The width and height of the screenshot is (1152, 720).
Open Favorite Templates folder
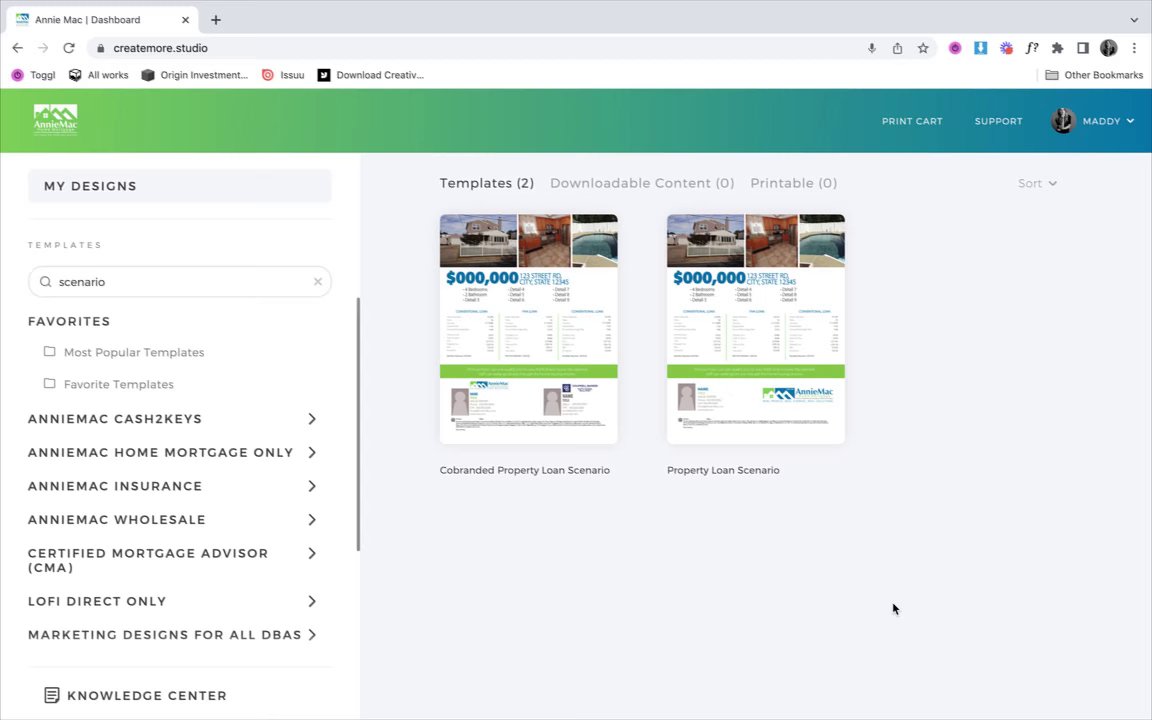click(x=118, y=384)
